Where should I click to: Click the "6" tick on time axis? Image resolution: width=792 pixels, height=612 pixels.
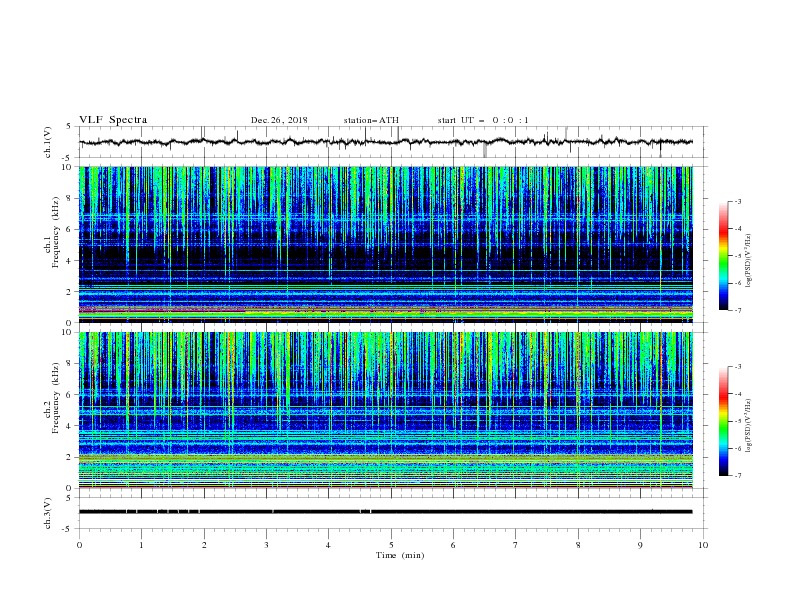(454, 545)
